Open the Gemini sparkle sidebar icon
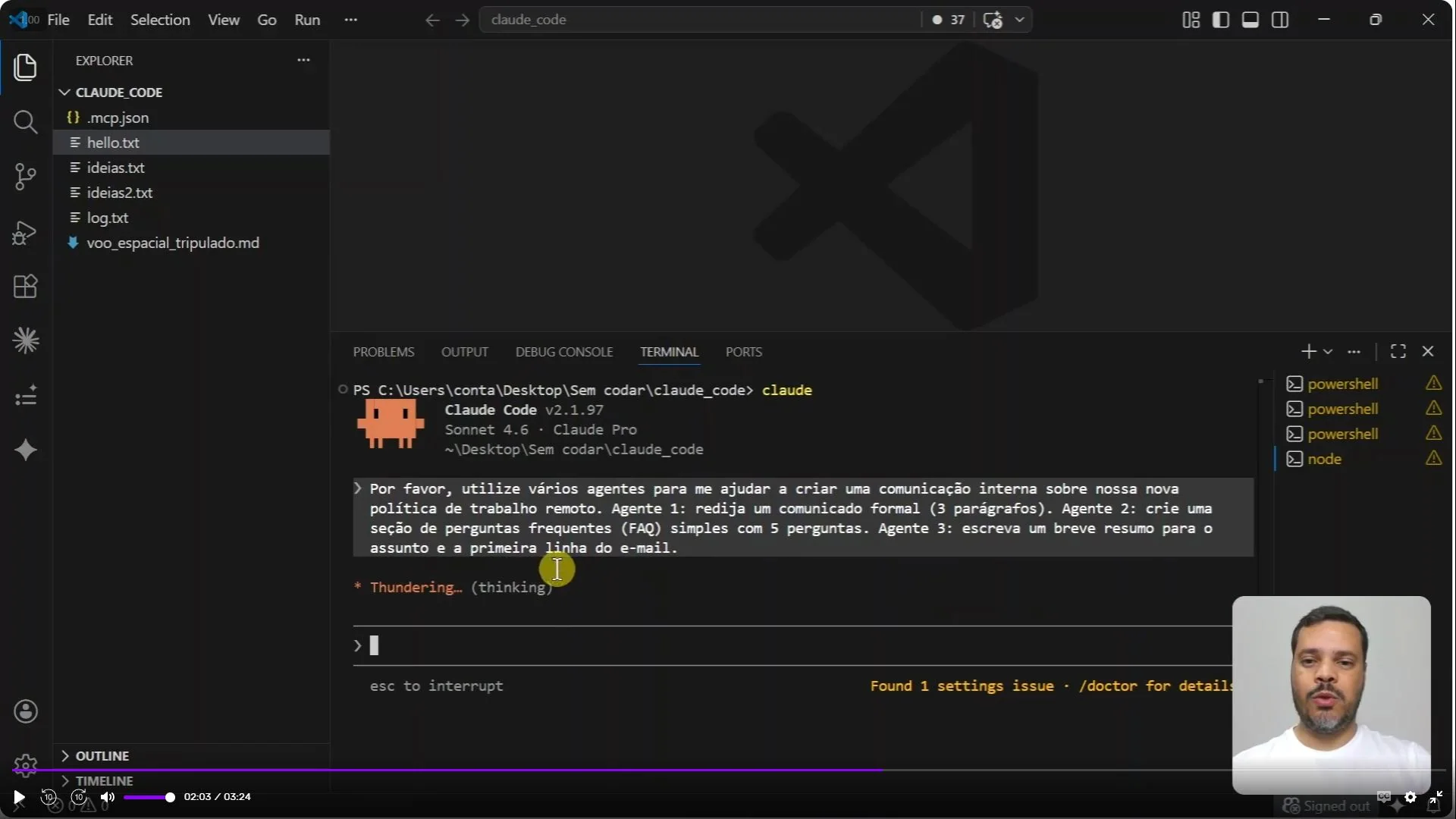 click(x=26, y=450)
